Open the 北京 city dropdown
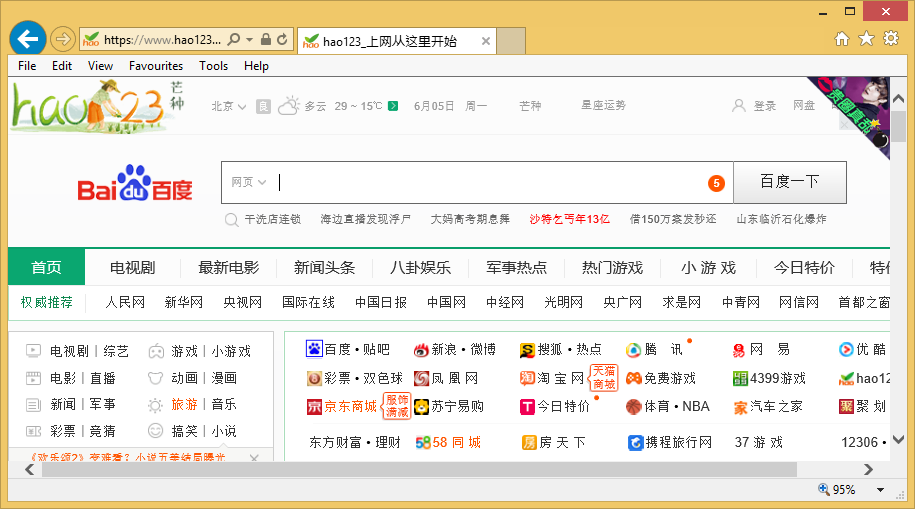The image size is (915, 509). tap(229, 106)
